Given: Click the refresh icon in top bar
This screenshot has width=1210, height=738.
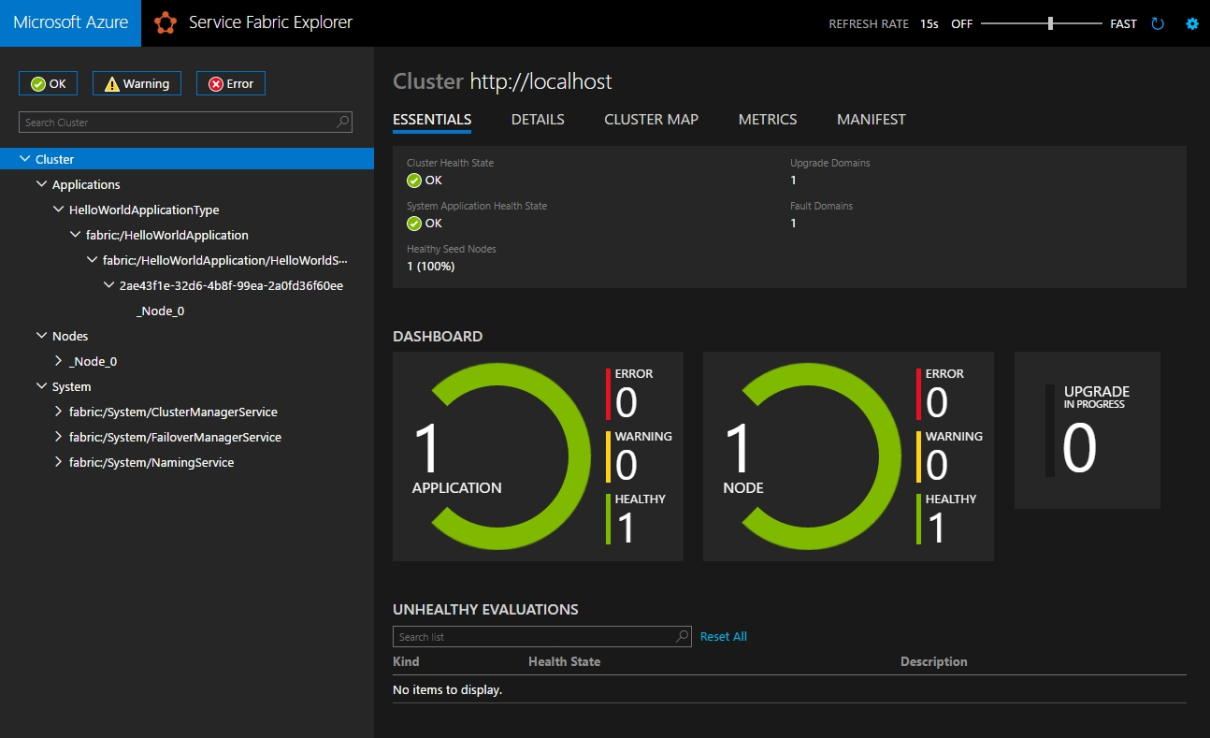Looking at the screenshot, I should [x=1159, y=23].
